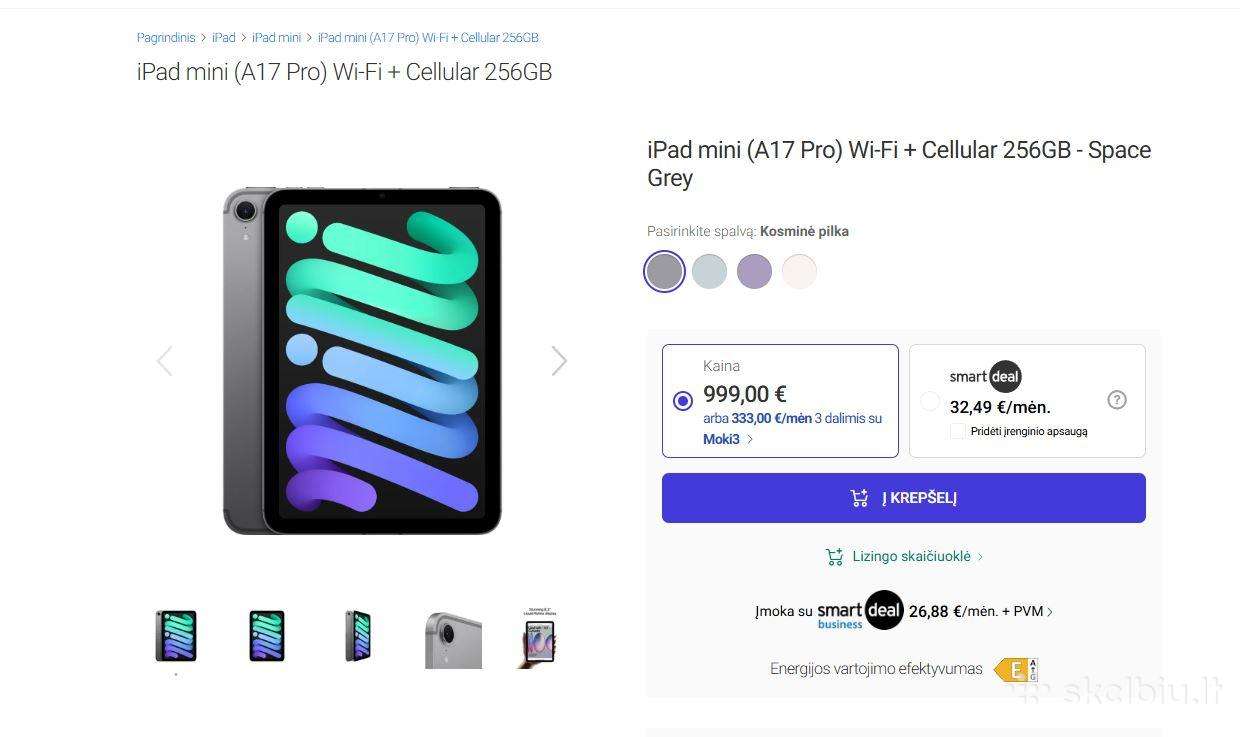Viewport: 1240px width, 737px height.
Task: Open the smart deal help question mark
Action: tap(1117, 400)
